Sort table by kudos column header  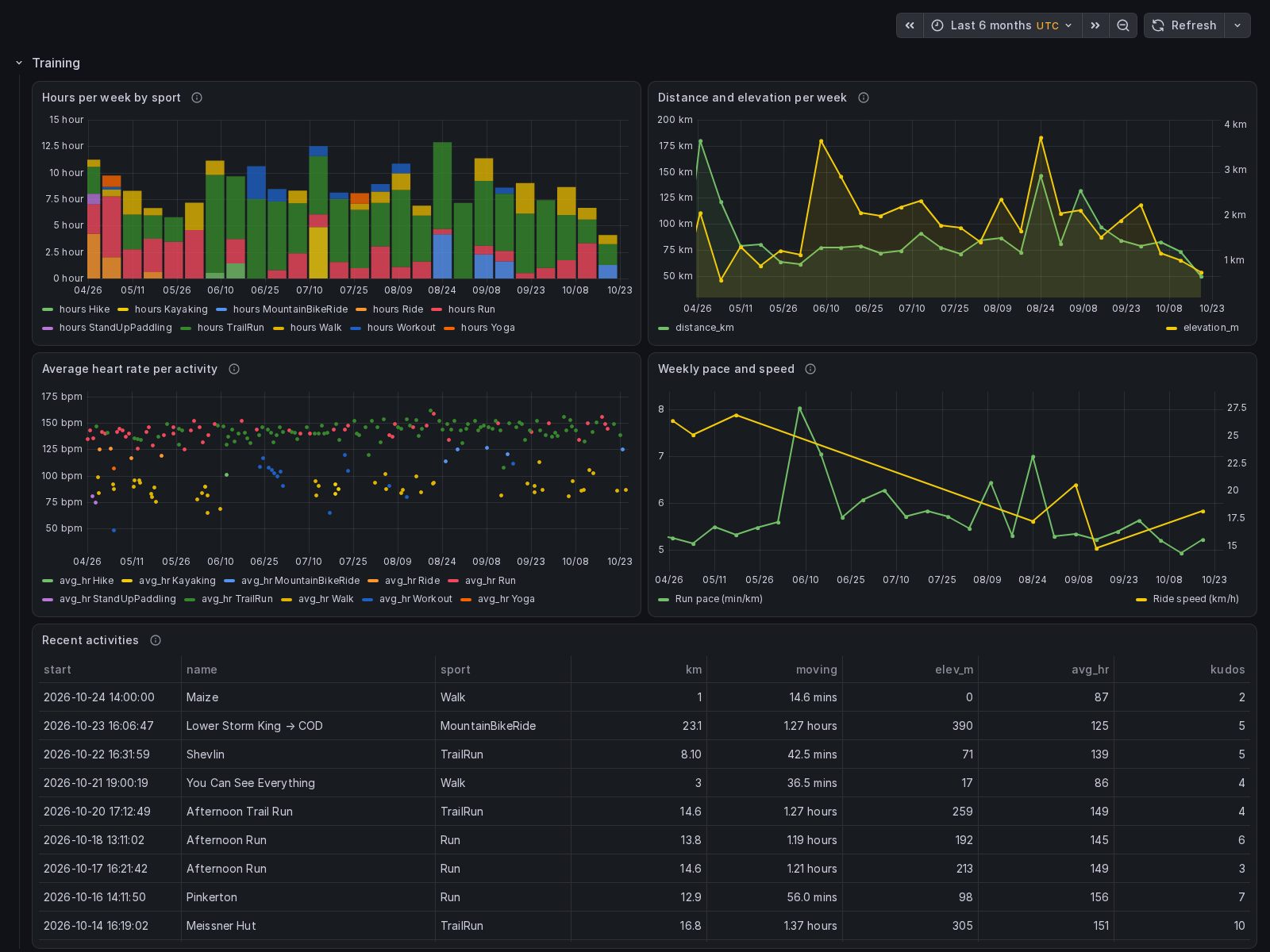(1227, 670)
